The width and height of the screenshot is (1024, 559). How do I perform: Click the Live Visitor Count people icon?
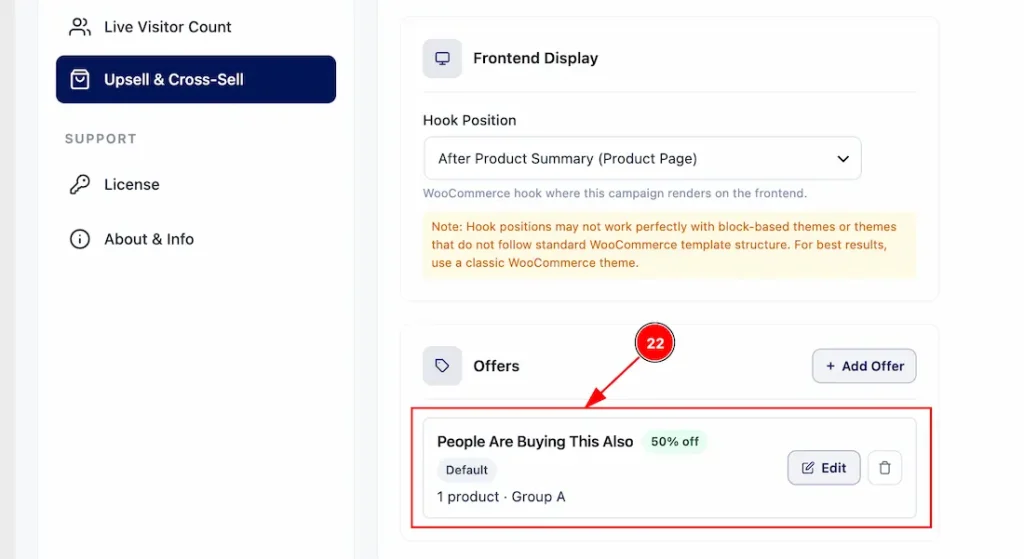(80, 27)
